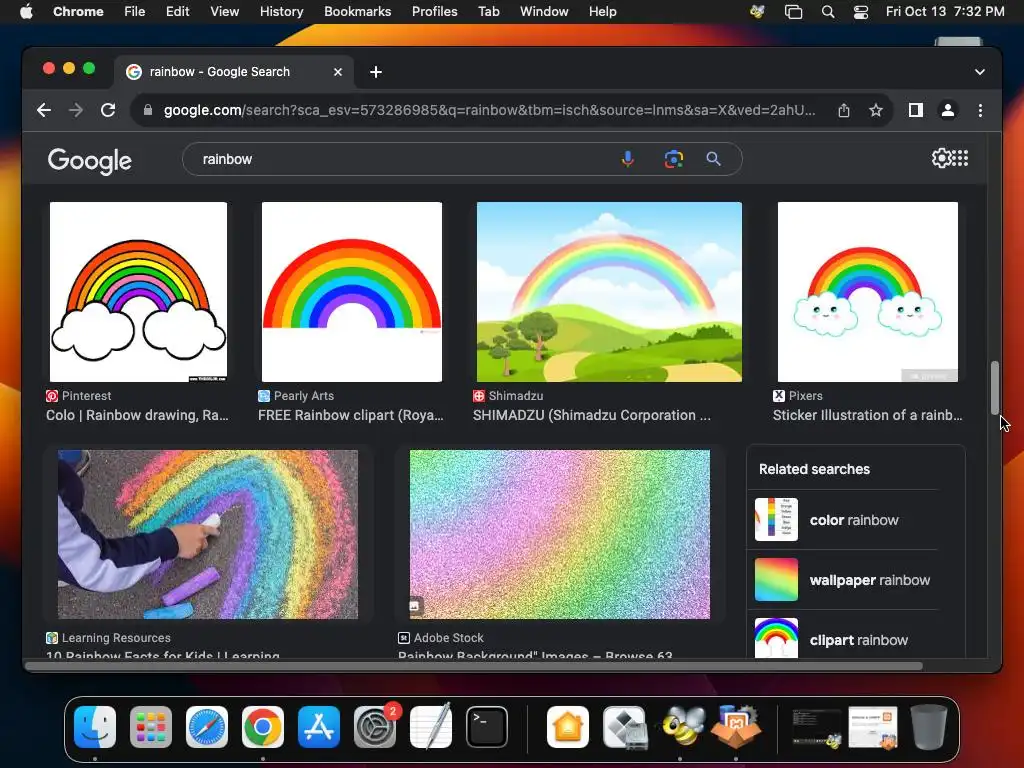1024x768 pixels.
Task: Open Safari from the Dock
Action: [x=207, y=727]
